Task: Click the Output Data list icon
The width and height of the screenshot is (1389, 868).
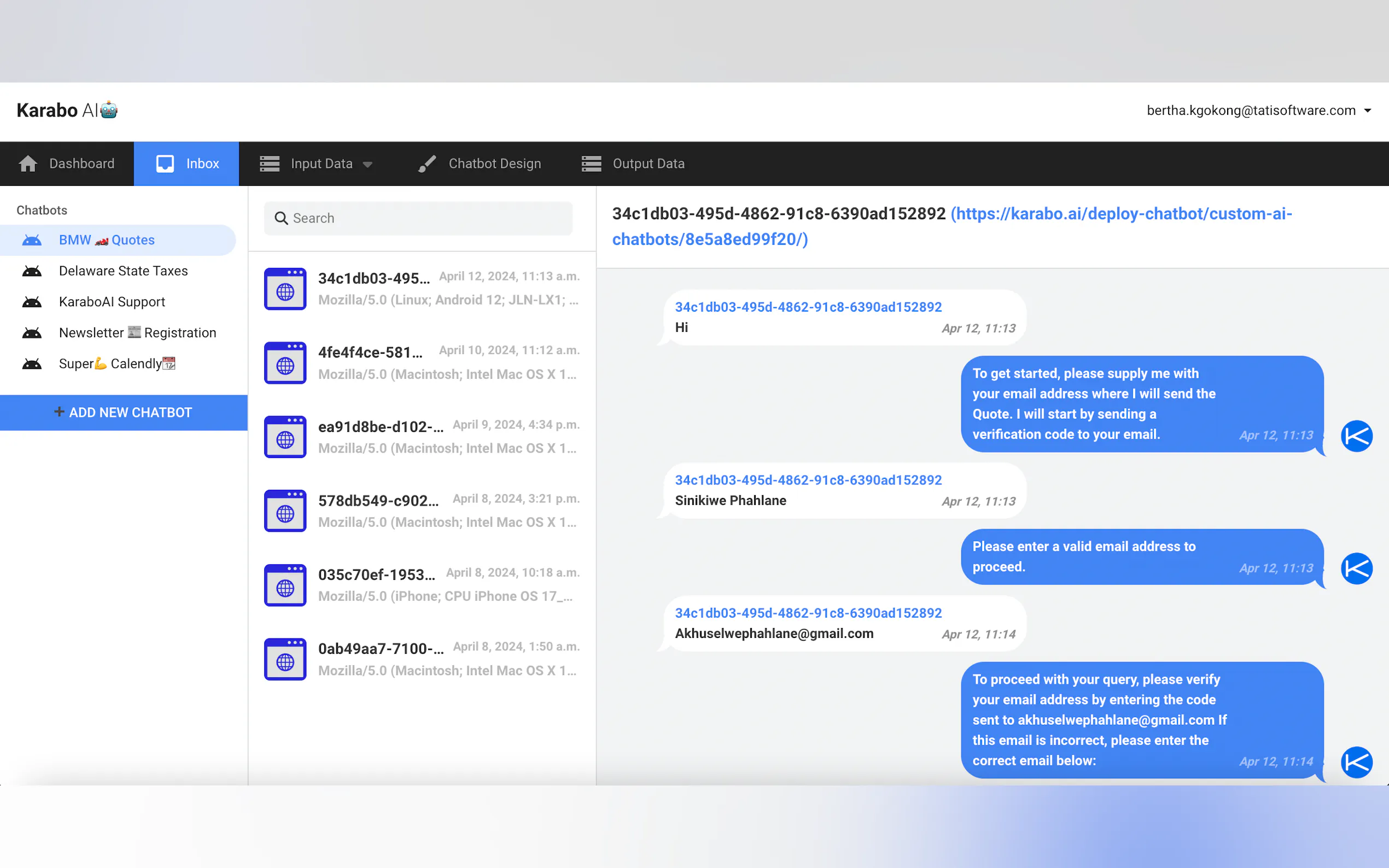Action: coord(591,163)
